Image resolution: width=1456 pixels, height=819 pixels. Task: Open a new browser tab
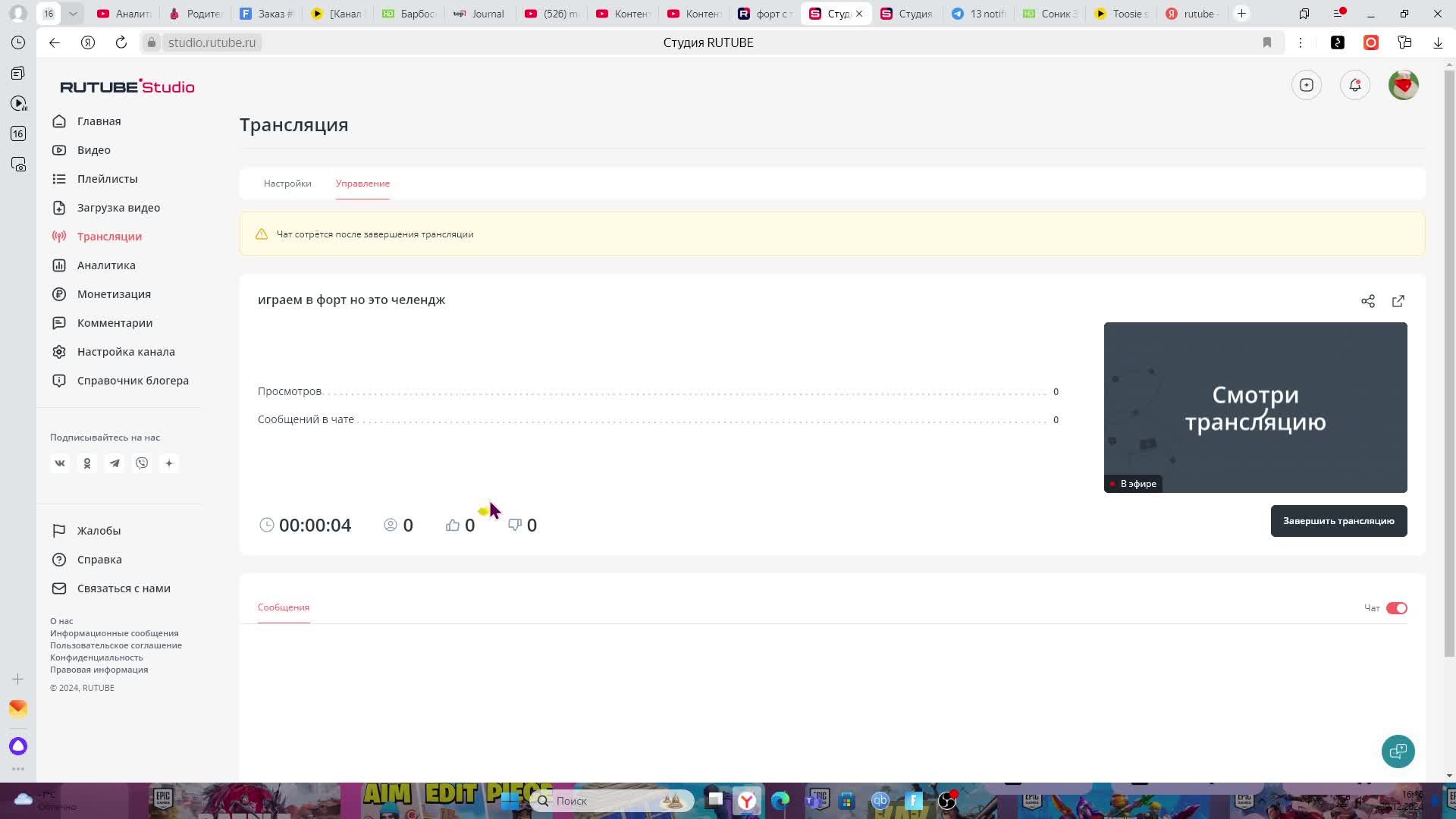click(x=1241, y=14)
